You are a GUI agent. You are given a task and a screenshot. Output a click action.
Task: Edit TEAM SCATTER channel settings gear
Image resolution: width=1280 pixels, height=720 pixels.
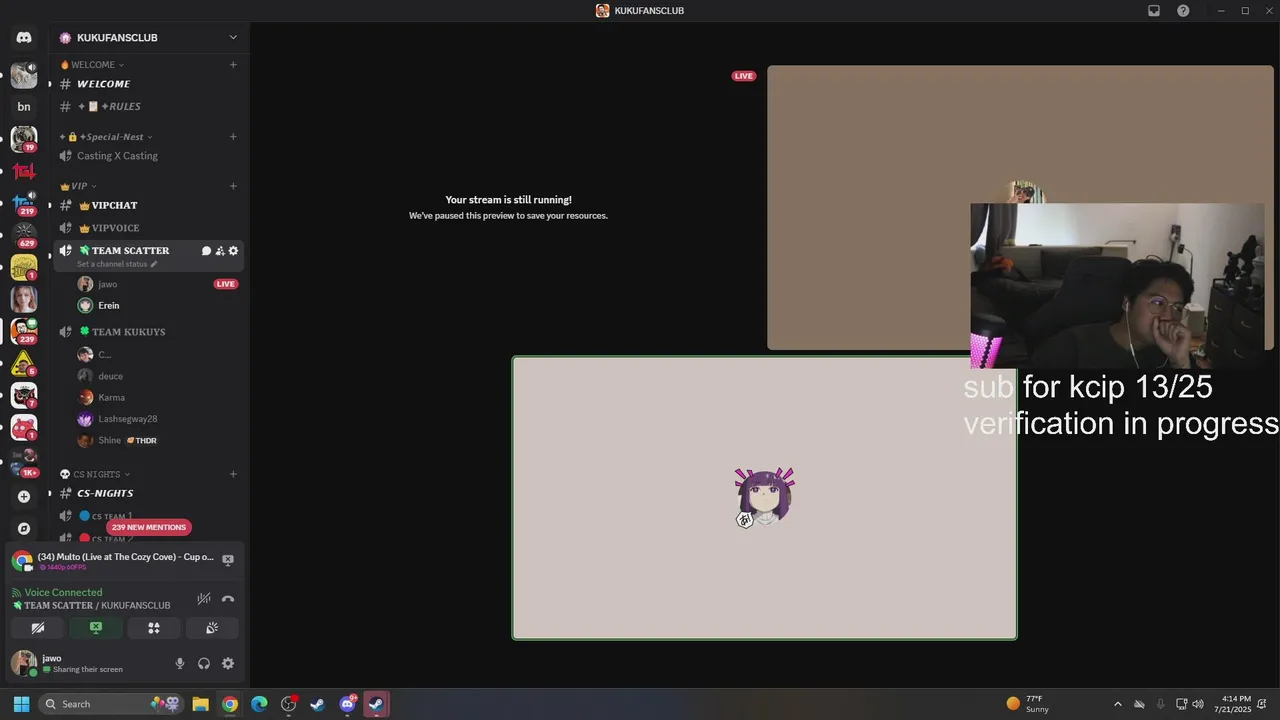pos(234,251)
